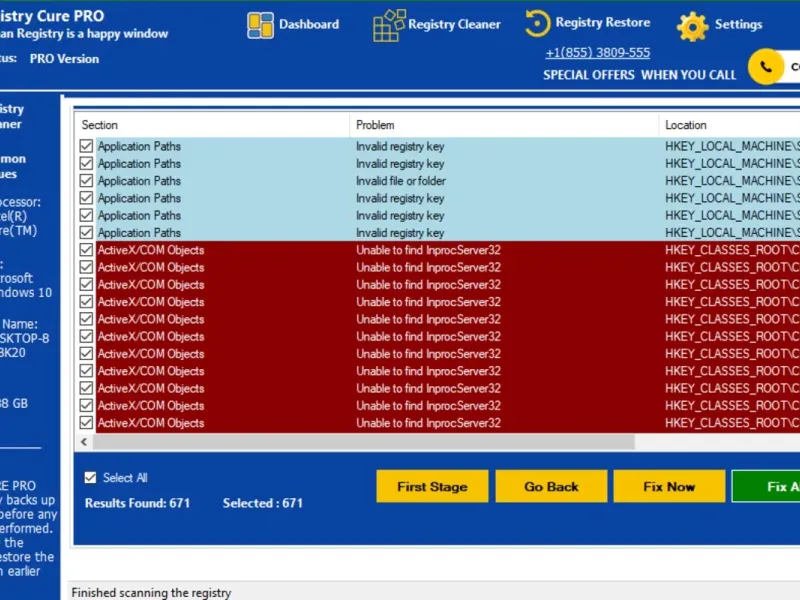Click 'Selected : 671' text
This screenshot has height=600, width=800.
(262, 503)
